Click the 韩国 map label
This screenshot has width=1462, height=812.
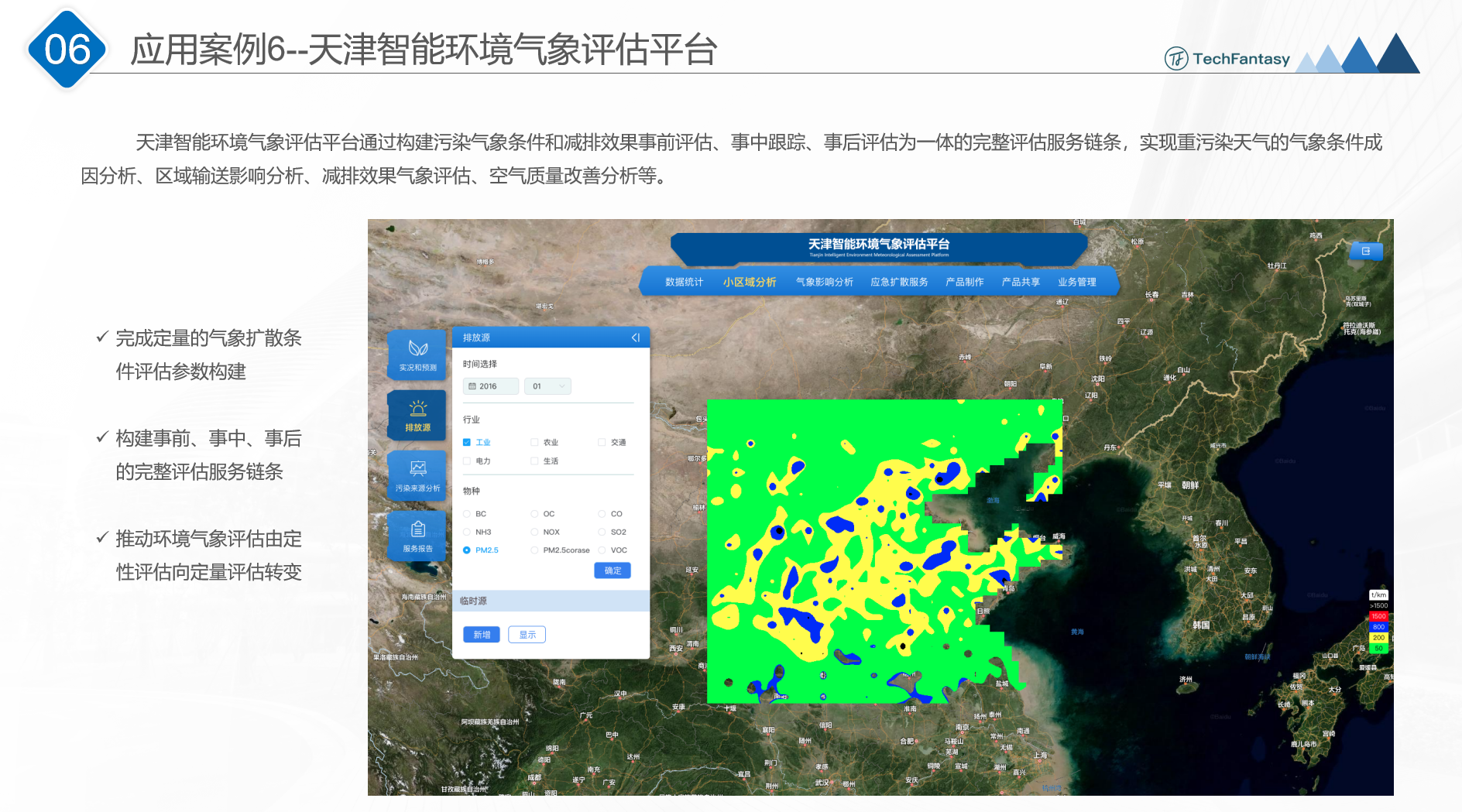(x=1201, y=625)
